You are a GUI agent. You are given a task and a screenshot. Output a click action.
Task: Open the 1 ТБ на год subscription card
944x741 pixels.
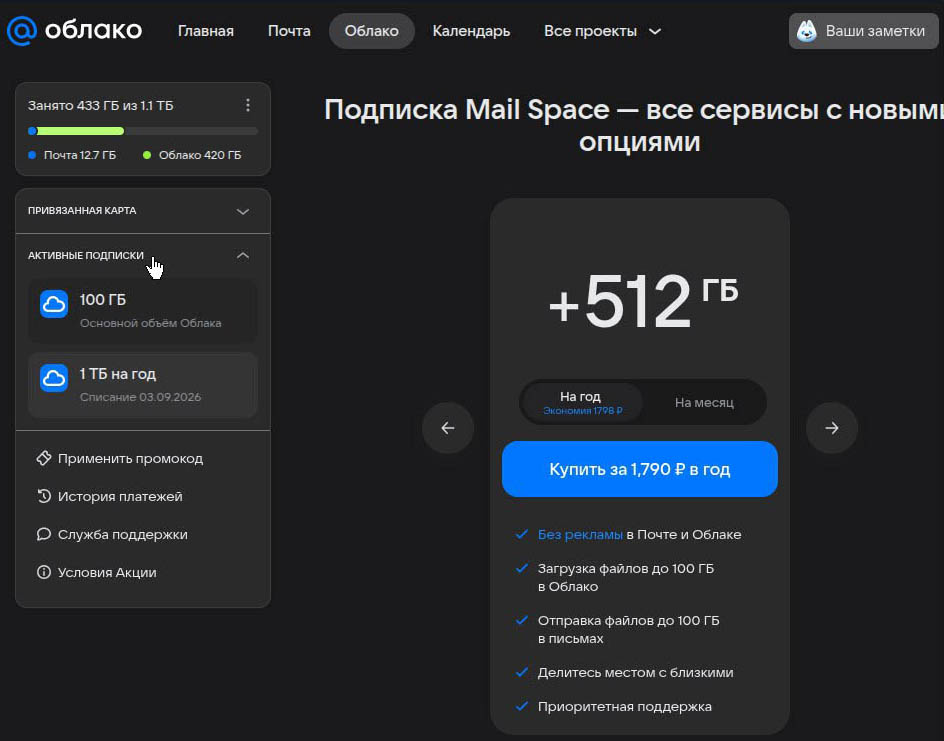coord(143,385)
